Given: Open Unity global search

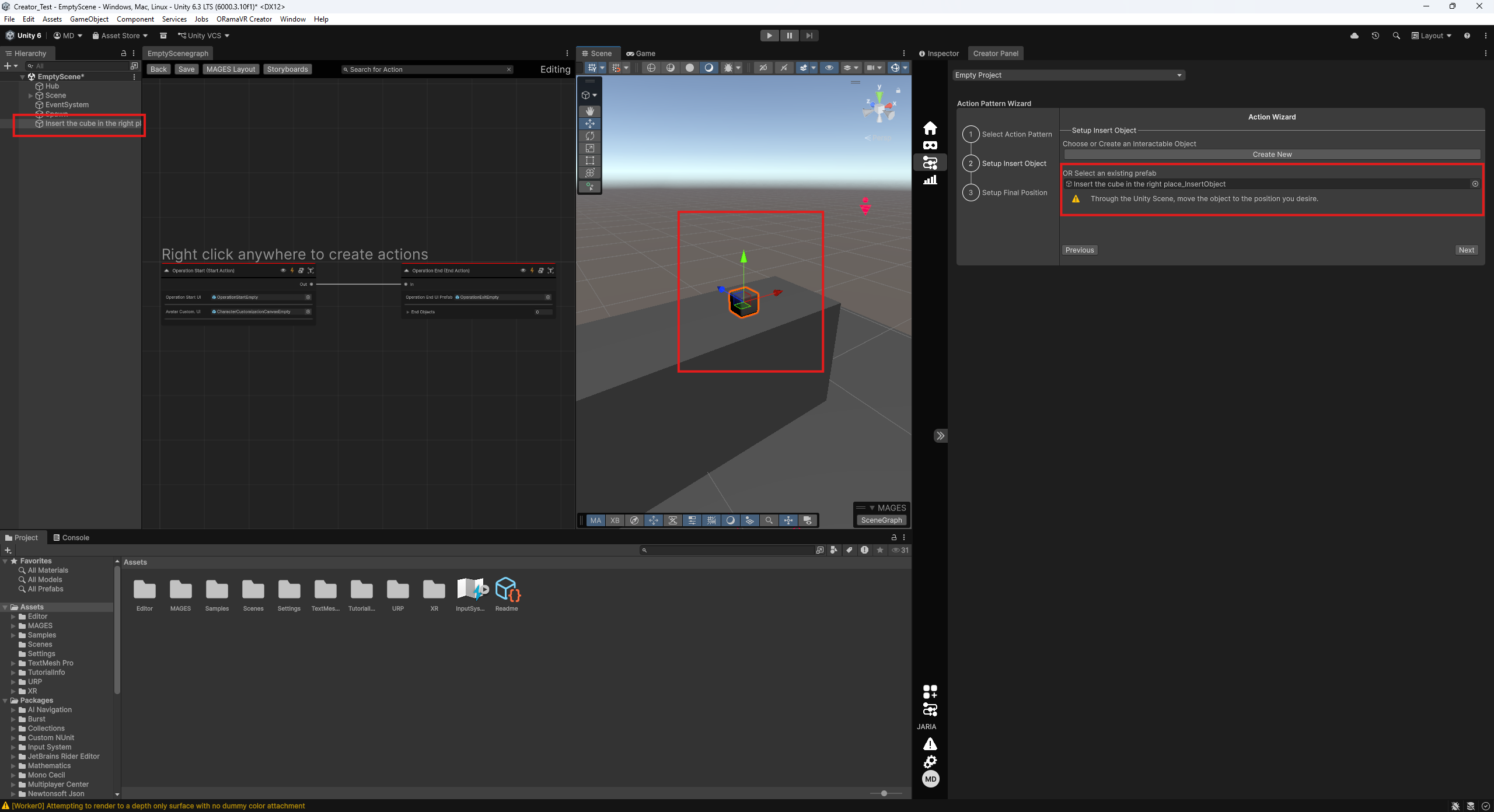Looking at the screenshot, I should click(x=1397, y=36).
